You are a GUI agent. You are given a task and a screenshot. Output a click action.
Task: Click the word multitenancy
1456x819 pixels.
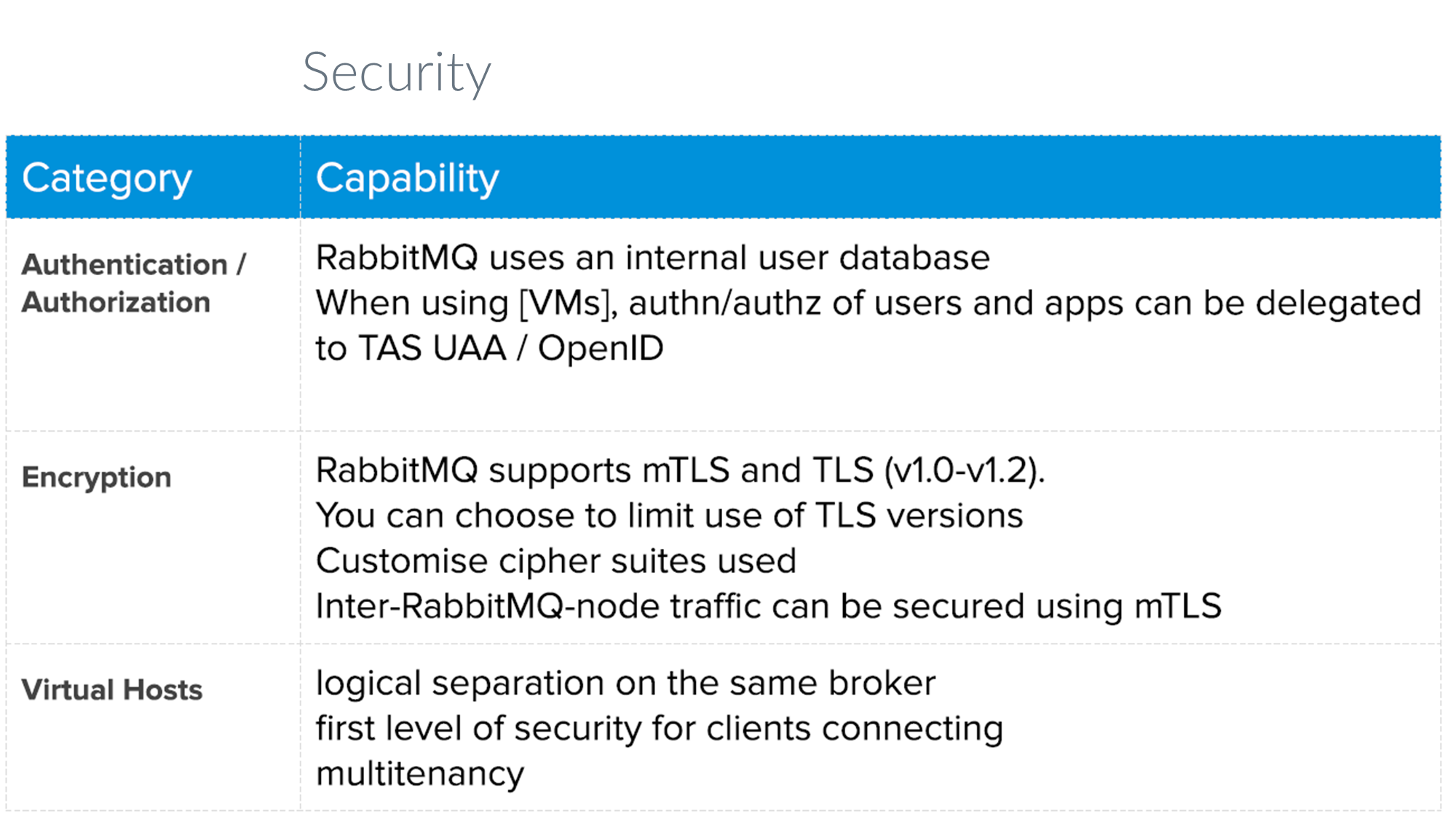pyautogui.click(x=420, y=774)
